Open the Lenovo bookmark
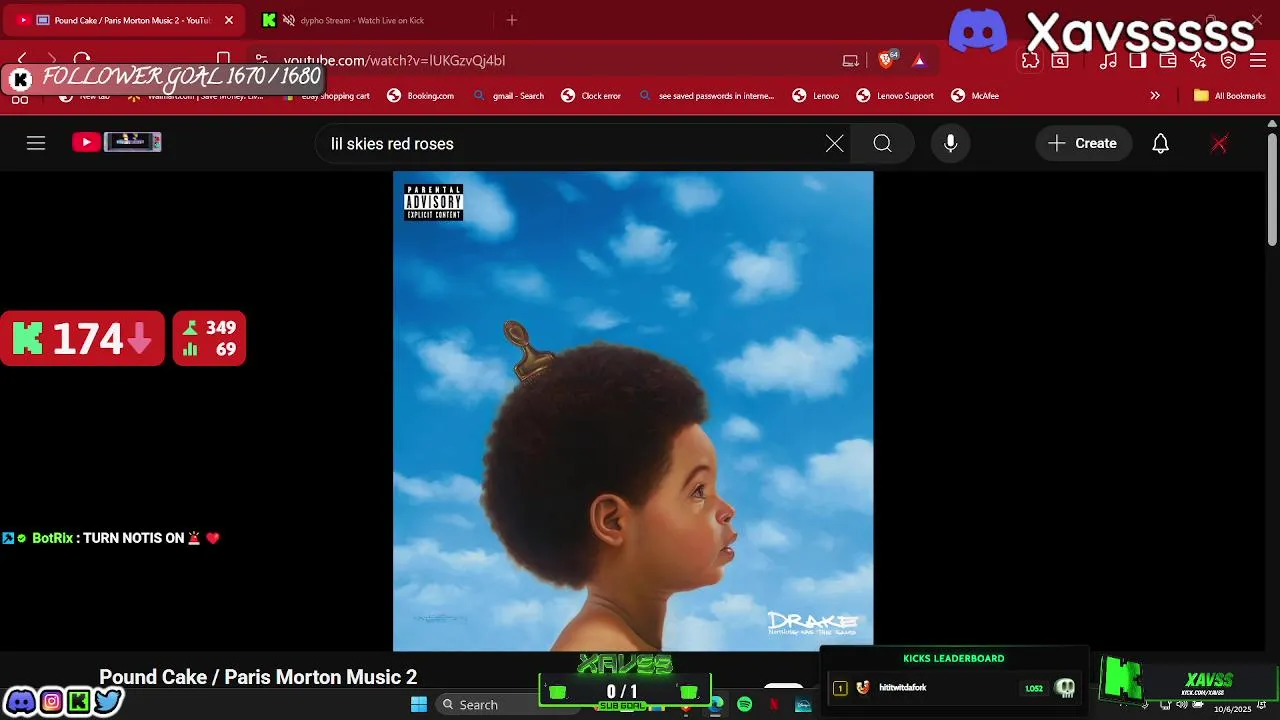The height and width of the screenshot is (720, 1280). pos(816,96)
